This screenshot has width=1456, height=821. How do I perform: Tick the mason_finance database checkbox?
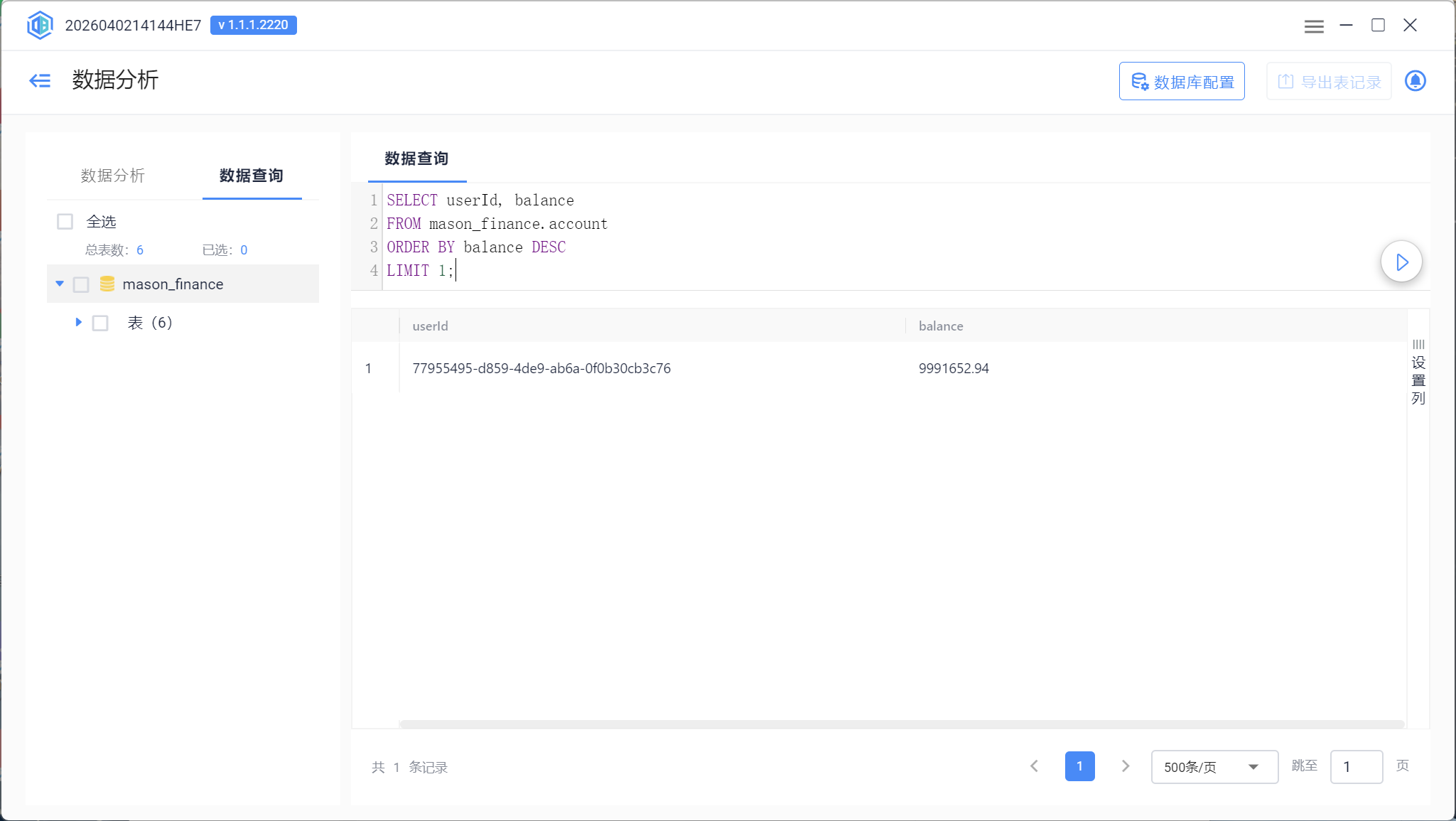click(82, 284)
